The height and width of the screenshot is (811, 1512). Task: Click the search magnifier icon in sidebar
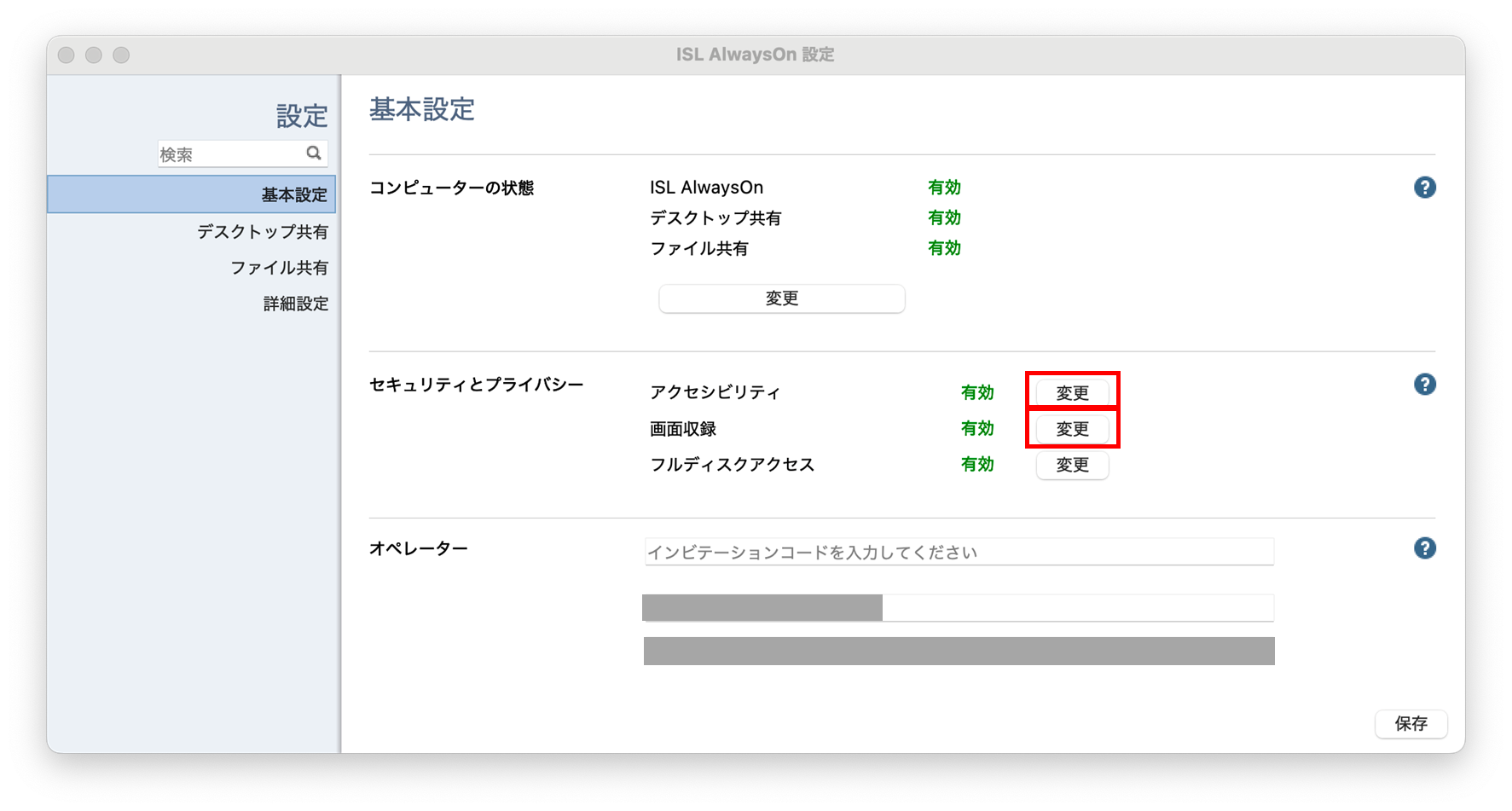coord(314,154)
